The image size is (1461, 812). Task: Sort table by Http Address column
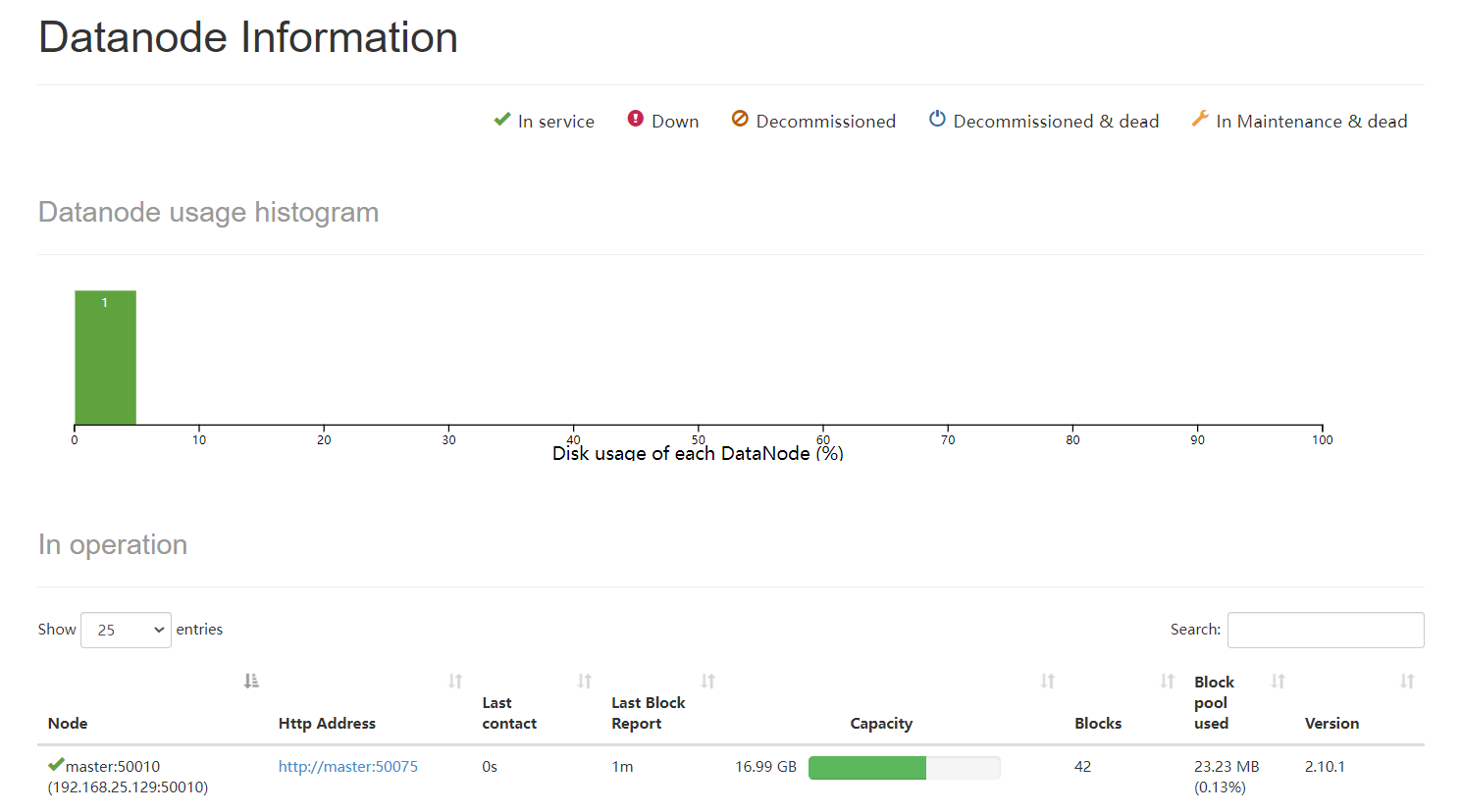pyautogui.click(x=455, y=681)
